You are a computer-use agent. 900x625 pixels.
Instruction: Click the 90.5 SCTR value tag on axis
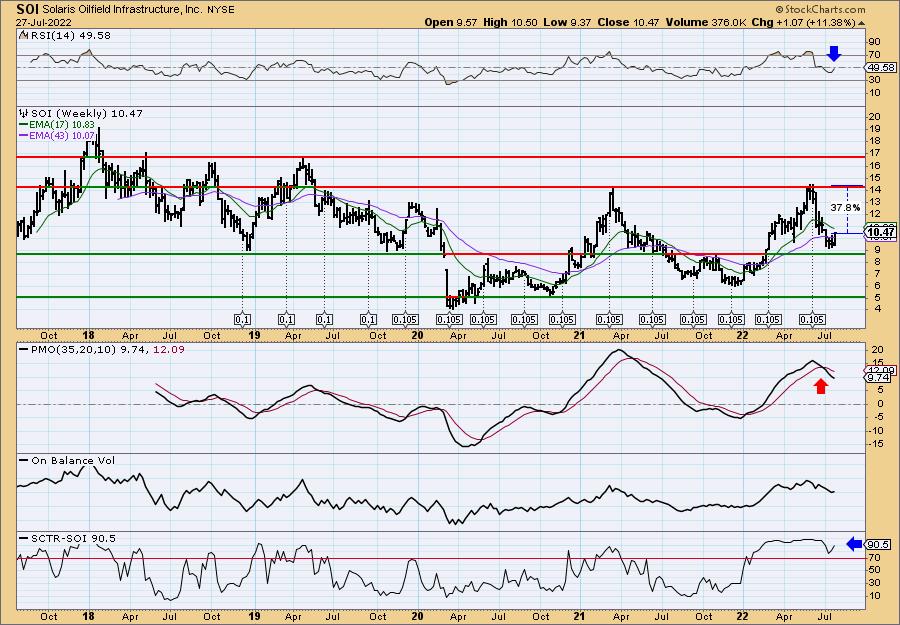[879, 544]
